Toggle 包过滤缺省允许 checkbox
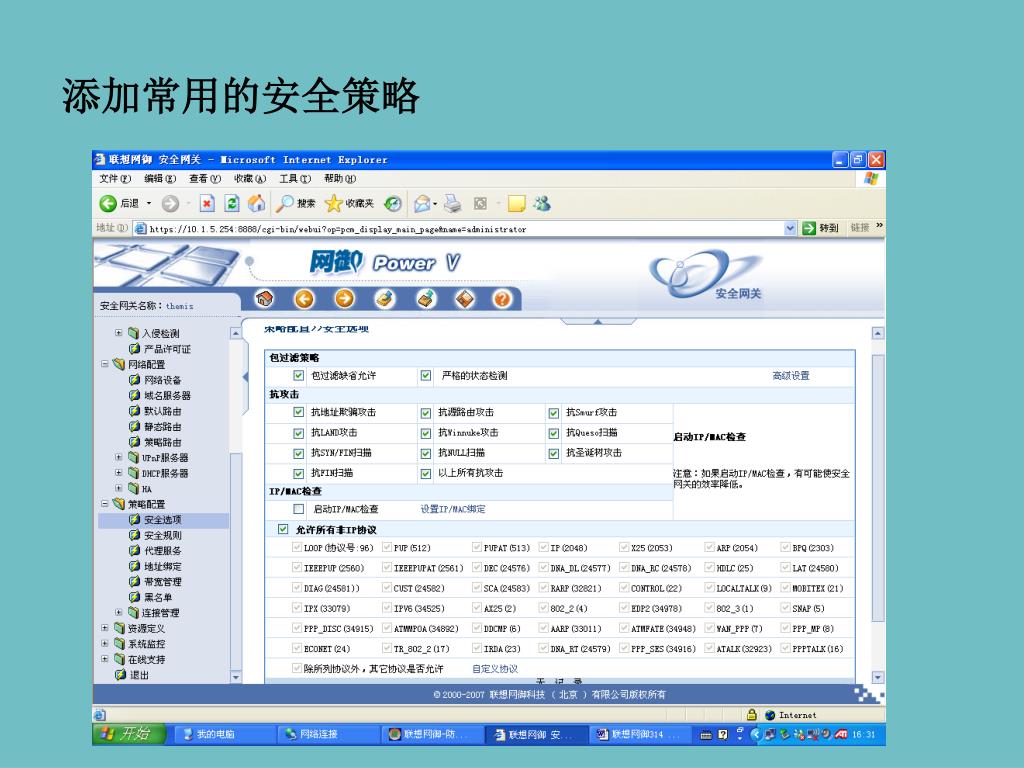The image size is (1024, 768). click(x=298, y=376)
